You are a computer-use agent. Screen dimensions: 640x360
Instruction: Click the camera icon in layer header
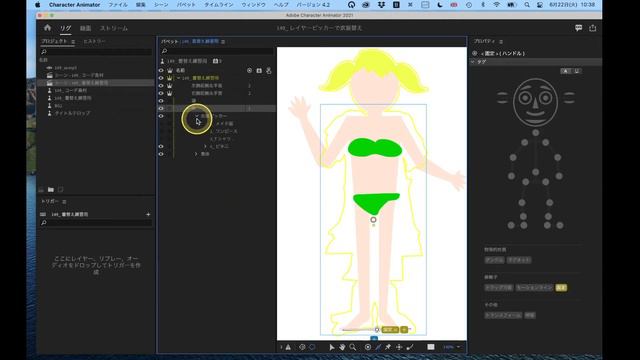(x=259, y=70)
